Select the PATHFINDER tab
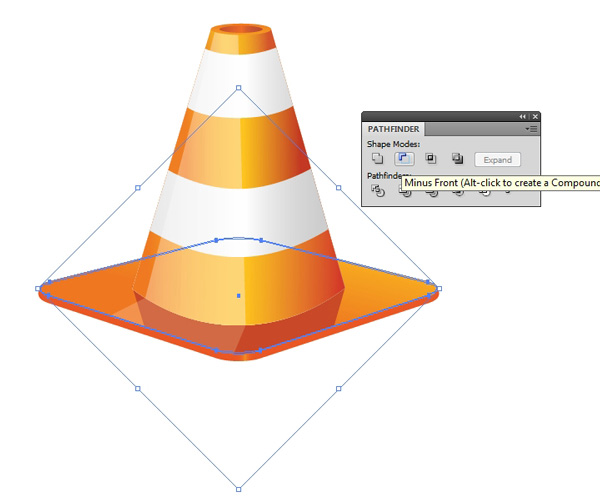The width and height of the screenshot is (600, 500). (x=393, y=129)
